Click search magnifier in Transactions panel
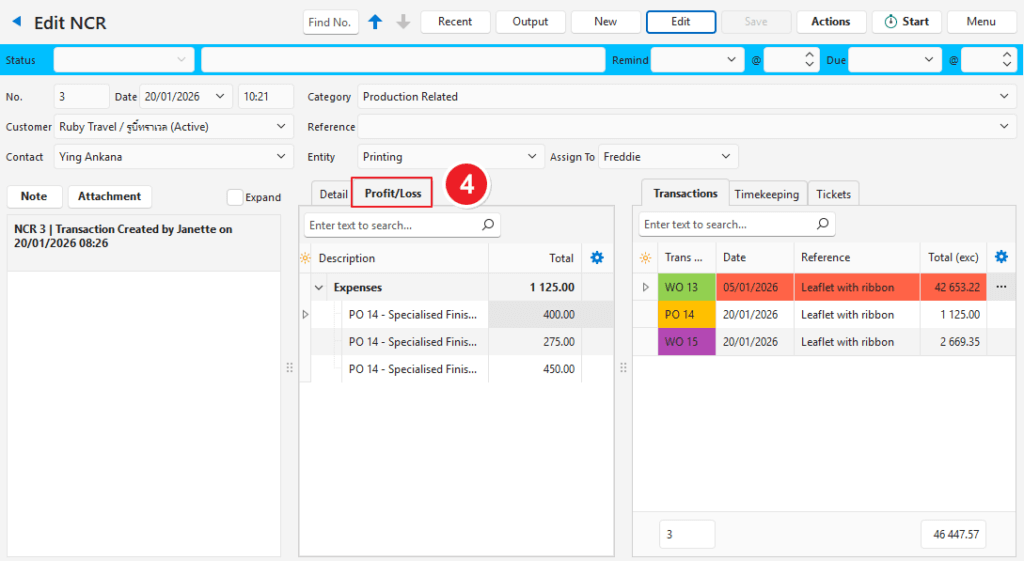The image size is (1024, 561). (822, 224)
